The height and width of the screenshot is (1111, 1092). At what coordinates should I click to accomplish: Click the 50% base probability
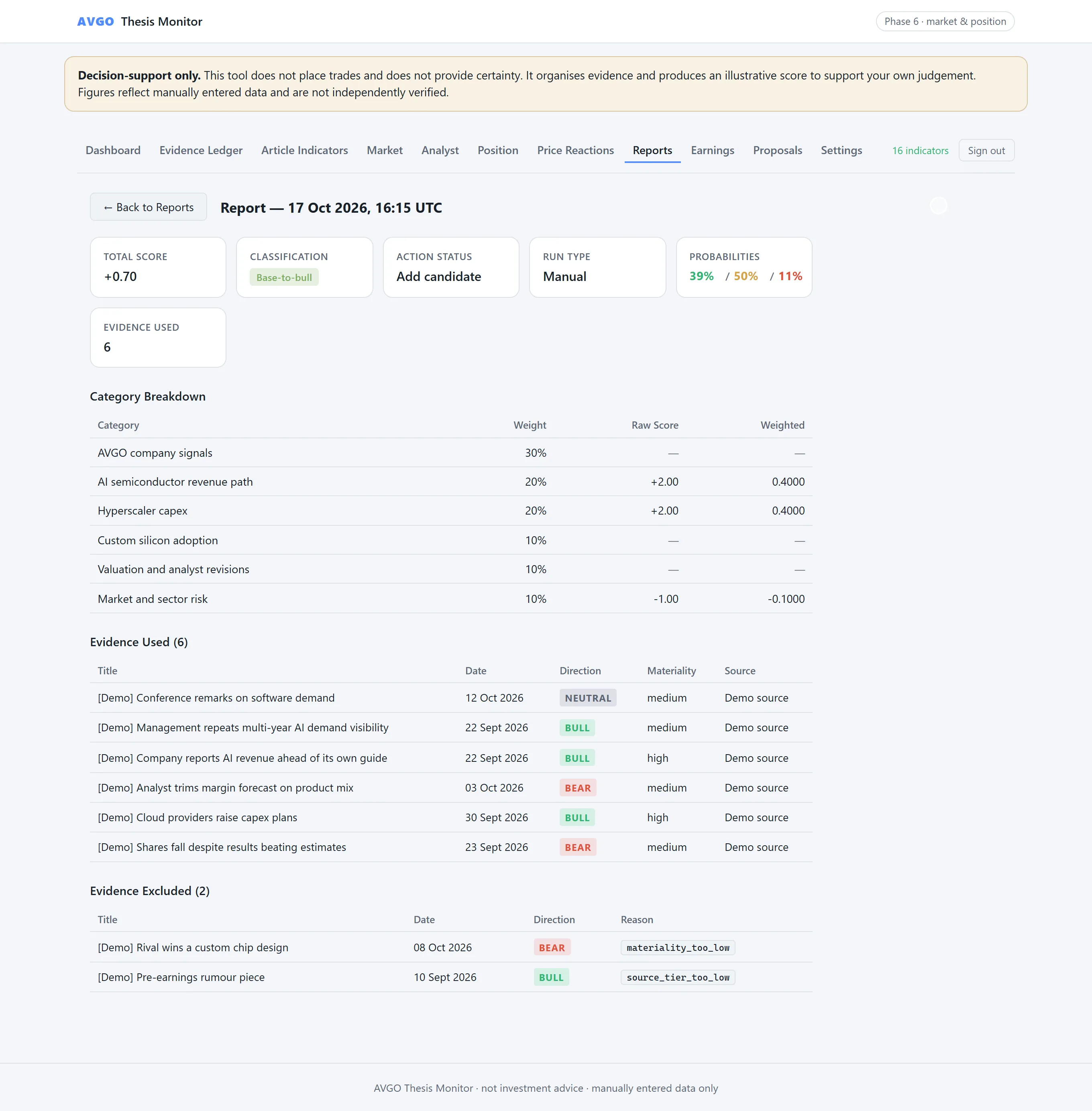click(746, 276)
